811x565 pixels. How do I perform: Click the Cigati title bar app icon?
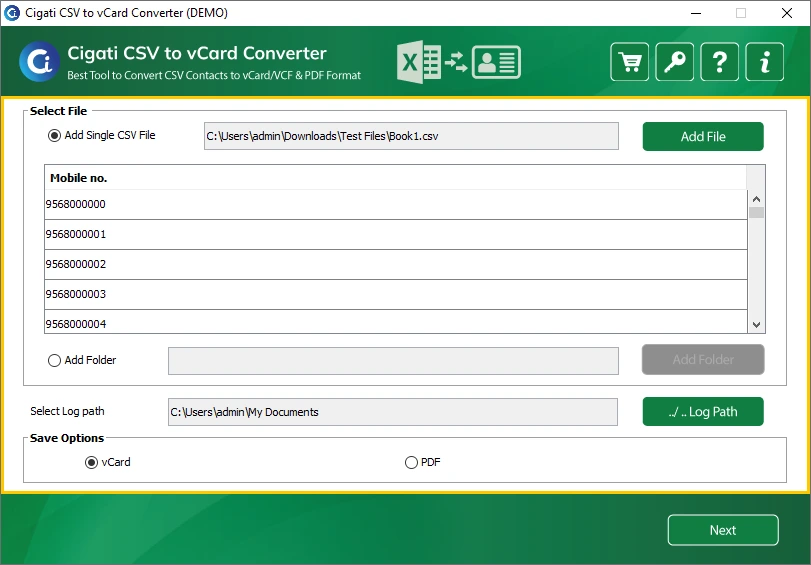(11, 13)
